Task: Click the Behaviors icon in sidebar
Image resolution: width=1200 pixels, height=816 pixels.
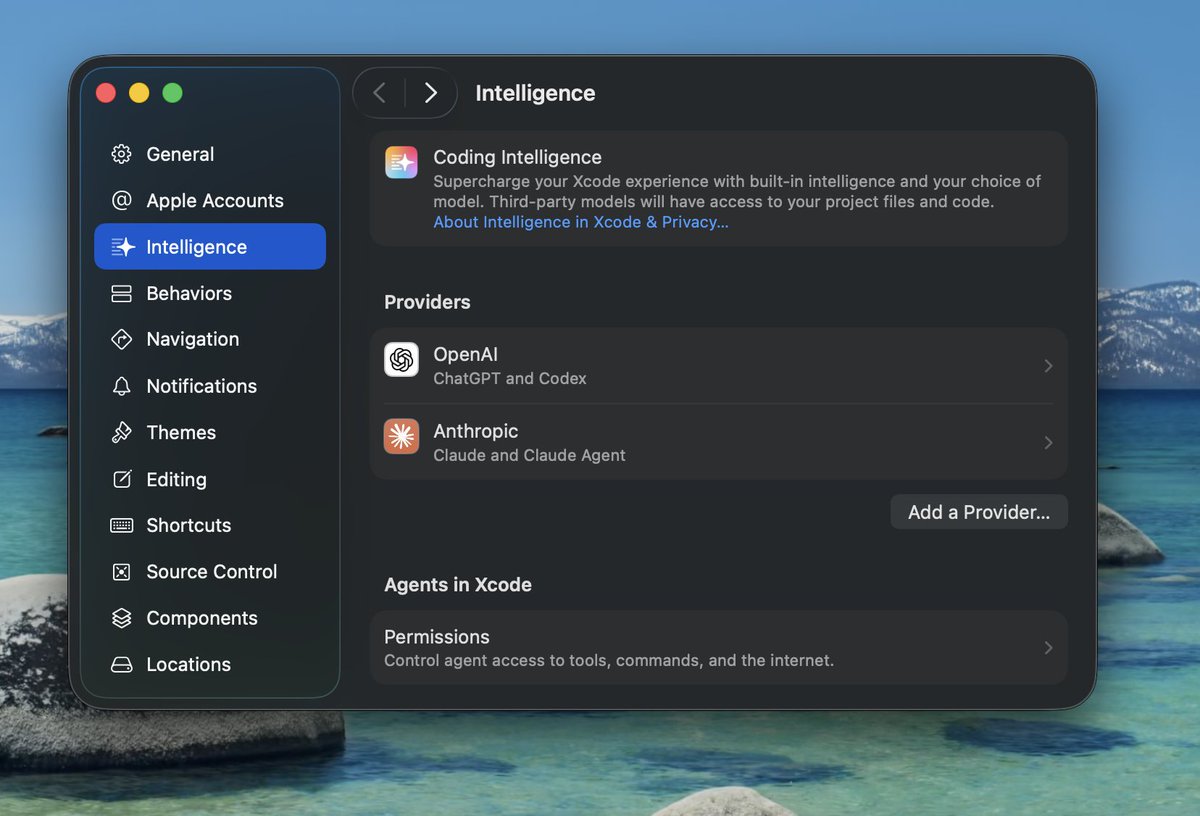Action: tap(122, 293)
